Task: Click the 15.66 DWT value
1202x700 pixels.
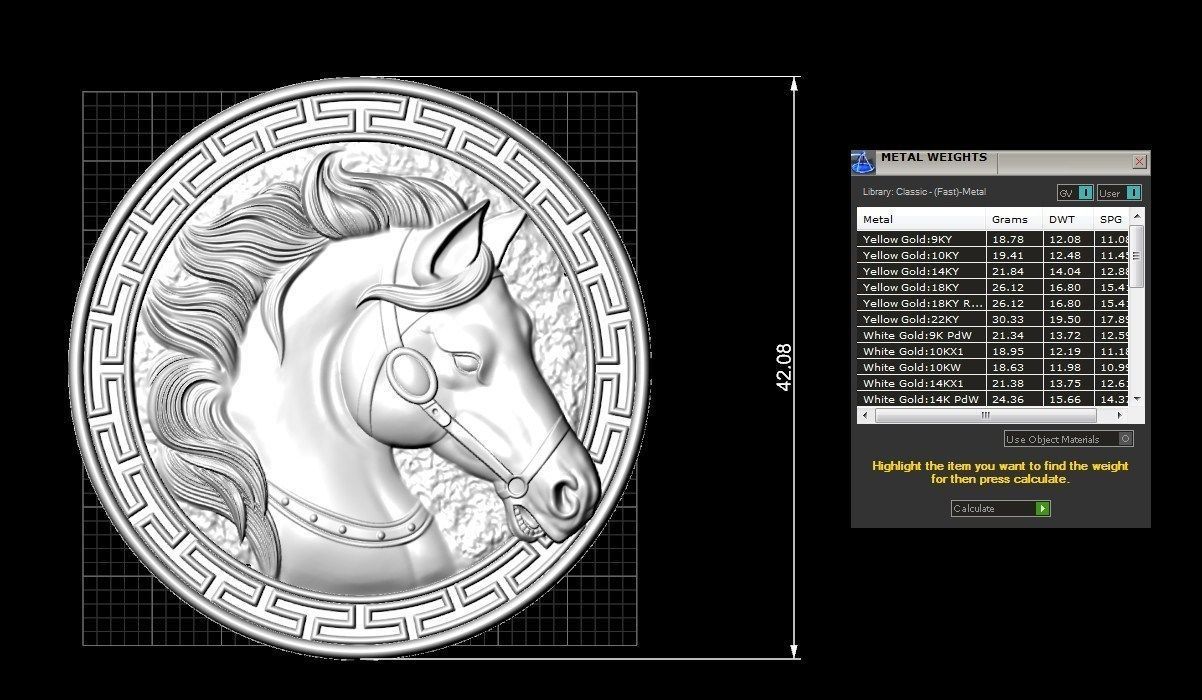Action: [x=1063, y=399]
